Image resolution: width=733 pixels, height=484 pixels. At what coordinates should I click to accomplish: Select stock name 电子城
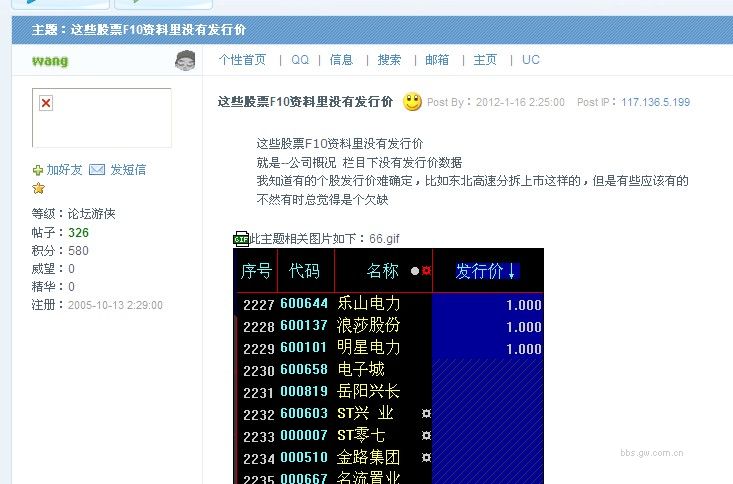[x=361, y=369]
